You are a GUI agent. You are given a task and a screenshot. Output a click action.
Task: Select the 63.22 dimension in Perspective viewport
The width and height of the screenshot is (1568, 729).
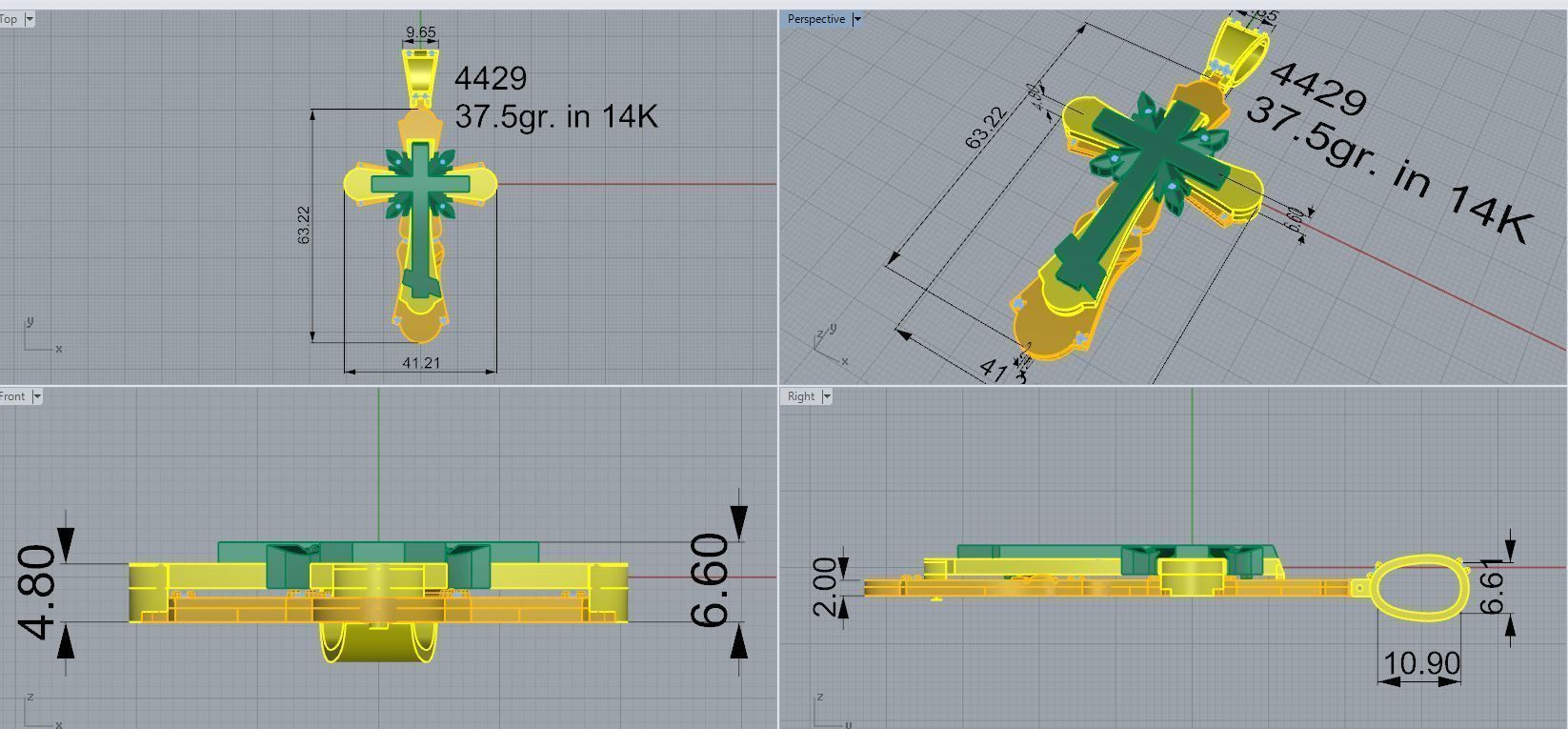(x=985, y=128)
